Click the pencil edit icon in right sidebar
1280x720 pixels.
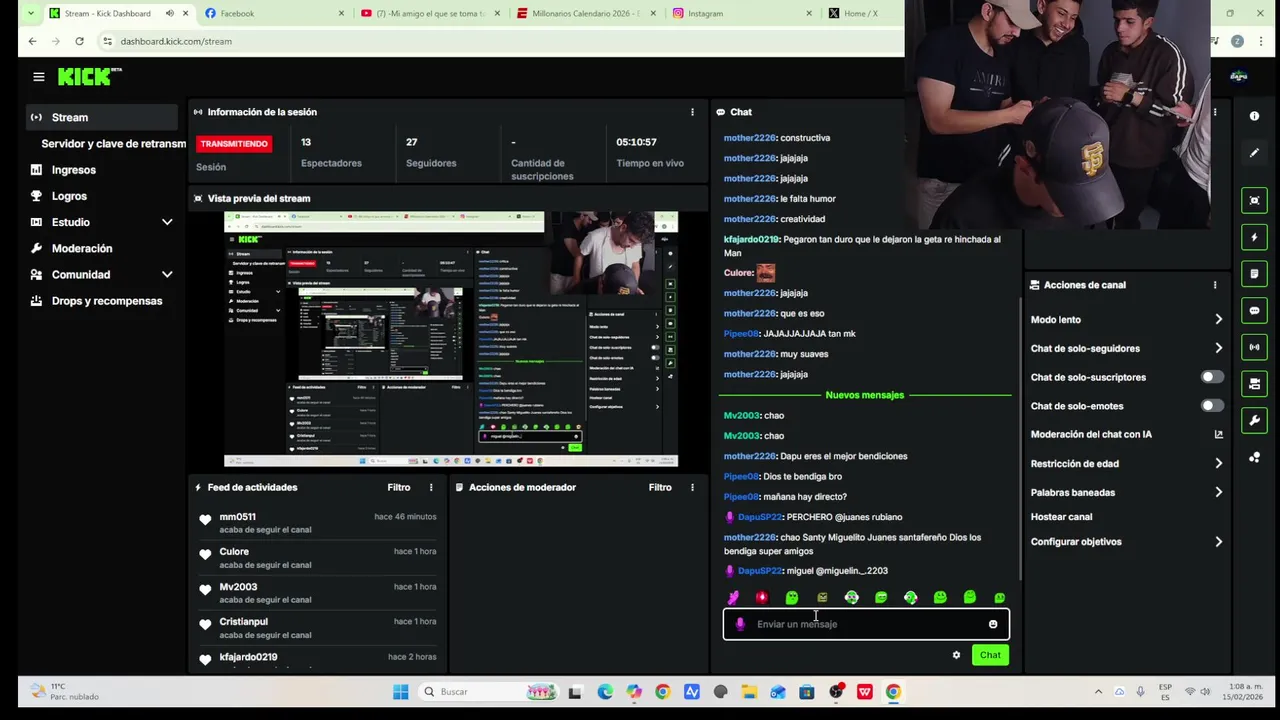(1254, 153)
